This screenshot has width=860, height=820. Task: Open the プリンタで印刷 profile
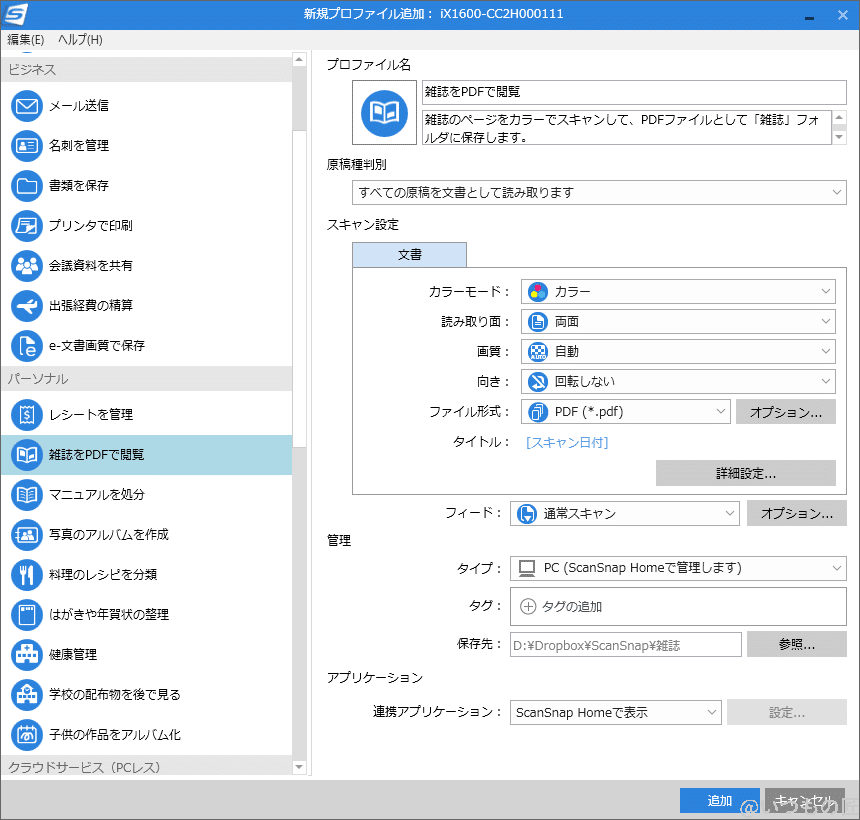[x=26, y=226]
